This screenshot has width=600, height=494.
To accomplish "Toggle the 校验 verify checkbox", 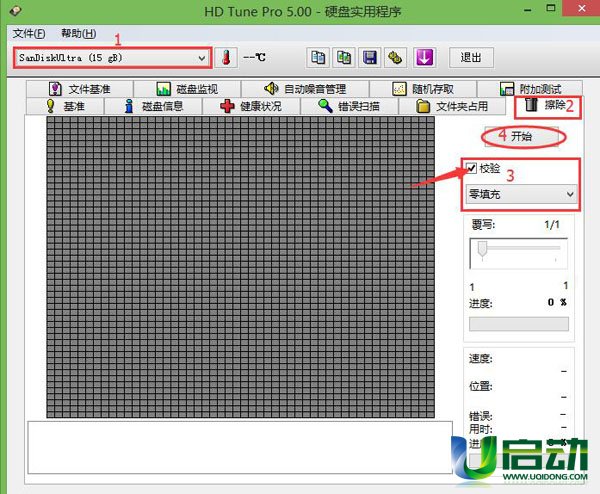I will pos(471,168).
